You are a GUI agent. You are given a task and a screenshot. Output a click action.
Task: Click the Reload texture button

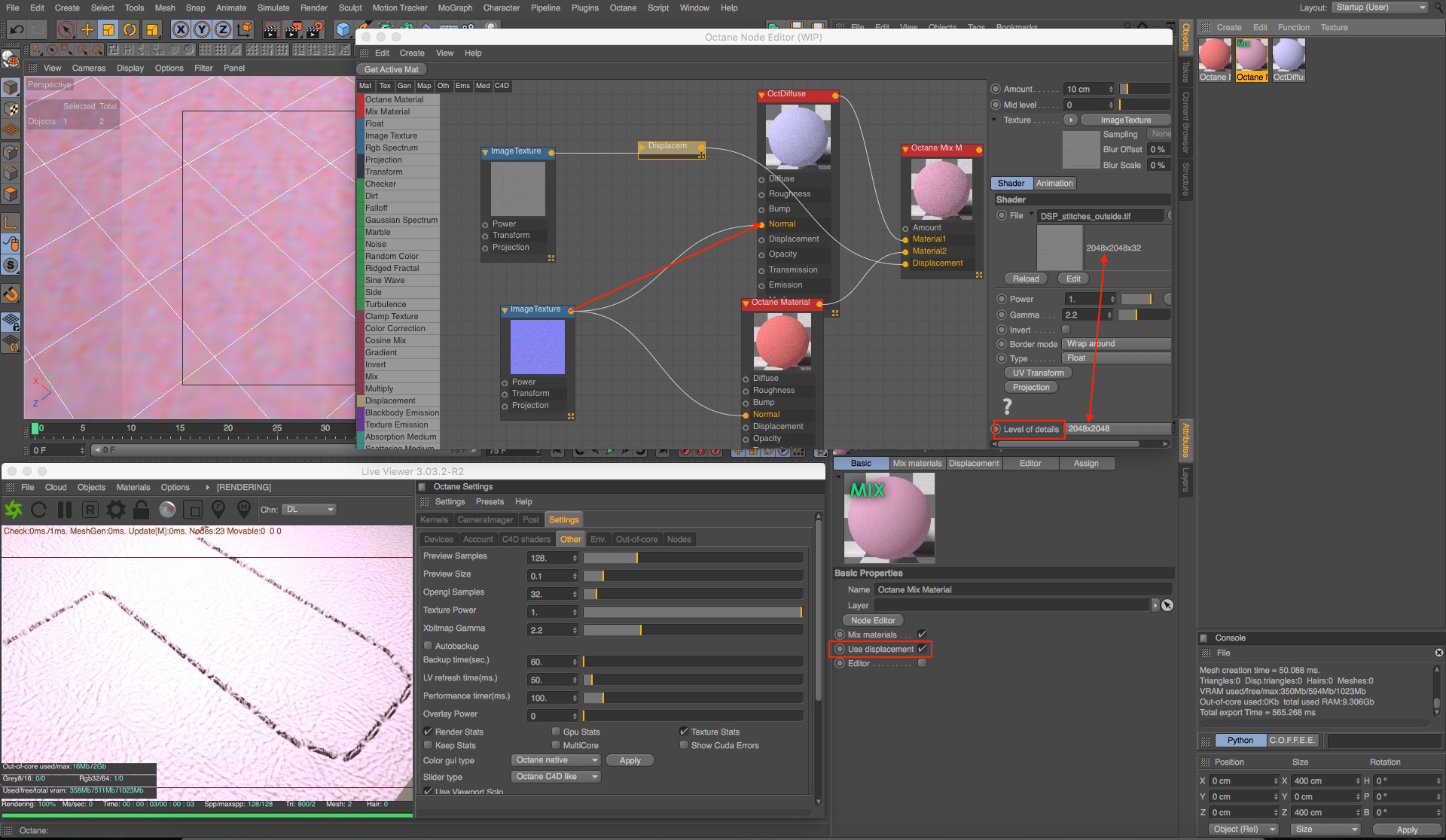coord(1025,278)
